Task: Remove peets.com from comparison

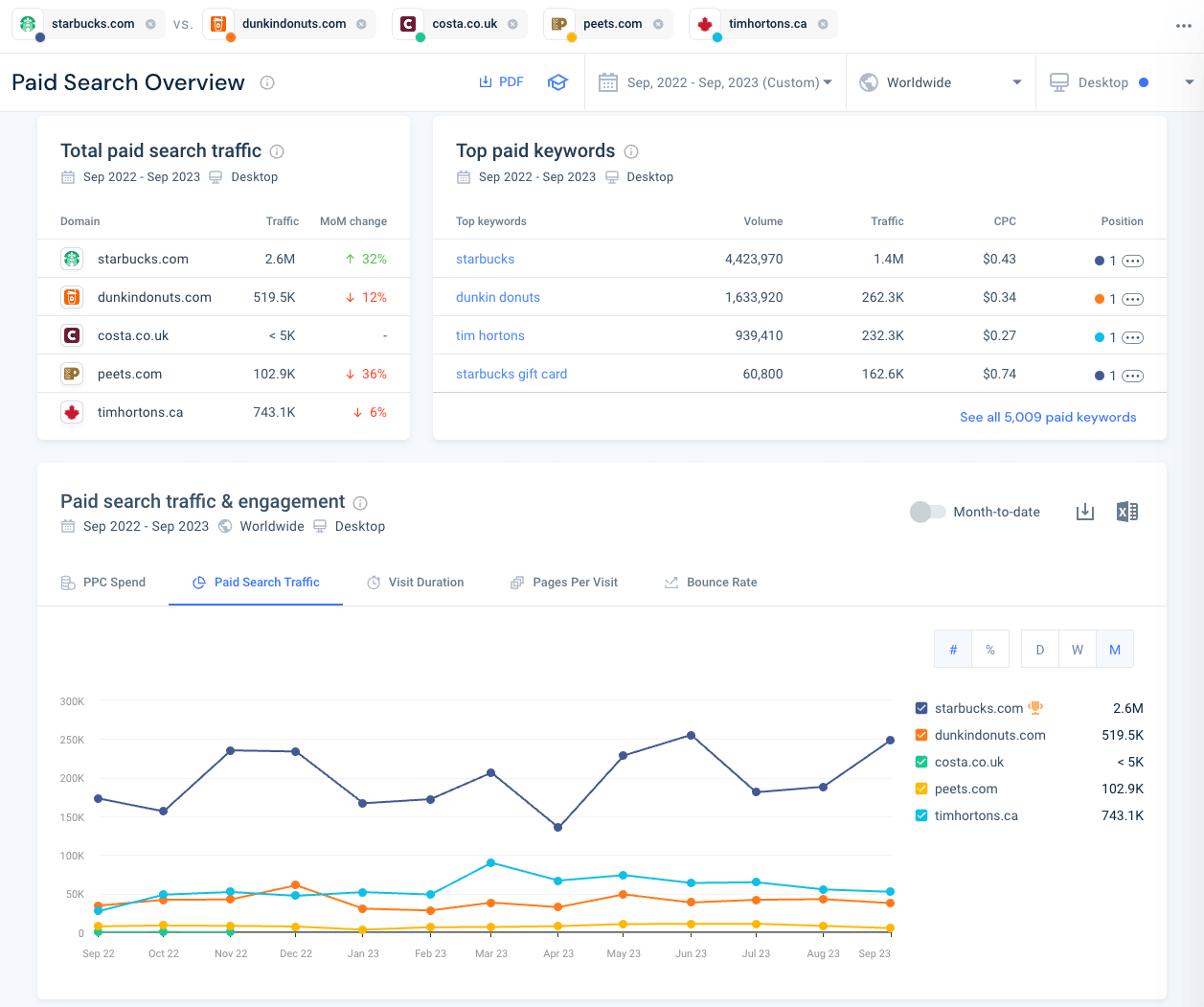Action: 658,24
